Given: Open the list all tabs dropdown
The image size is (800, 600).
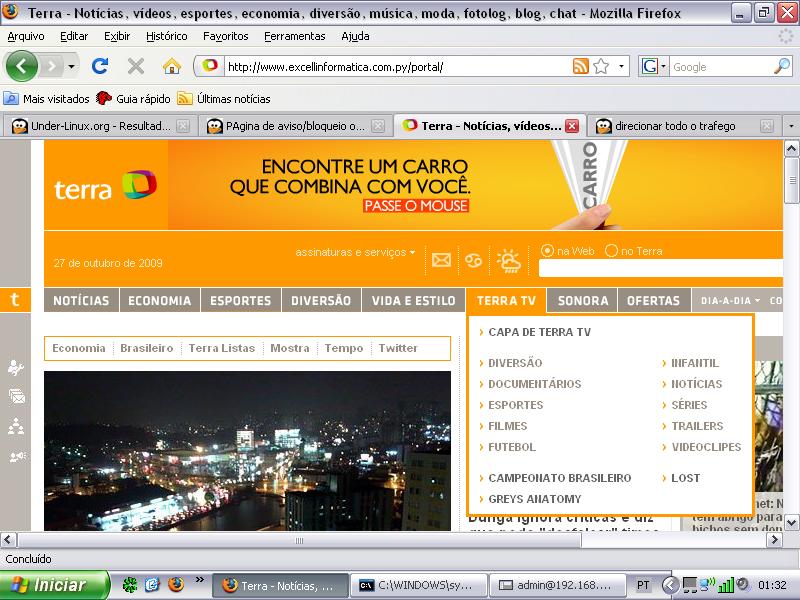Looking at the screenshot, I should click(x=791, y=126).
